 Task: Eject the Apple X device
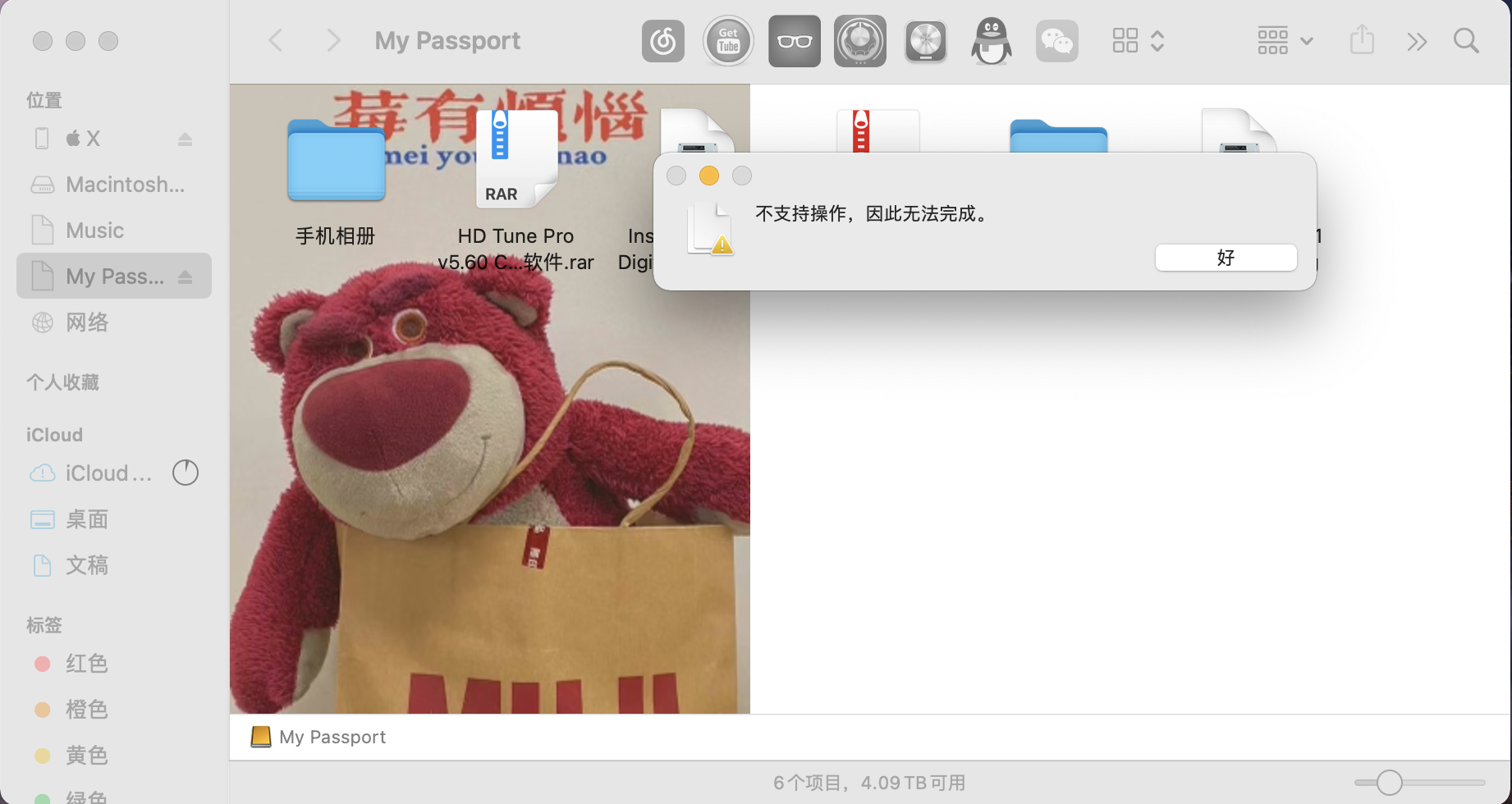tap(186, 139)
